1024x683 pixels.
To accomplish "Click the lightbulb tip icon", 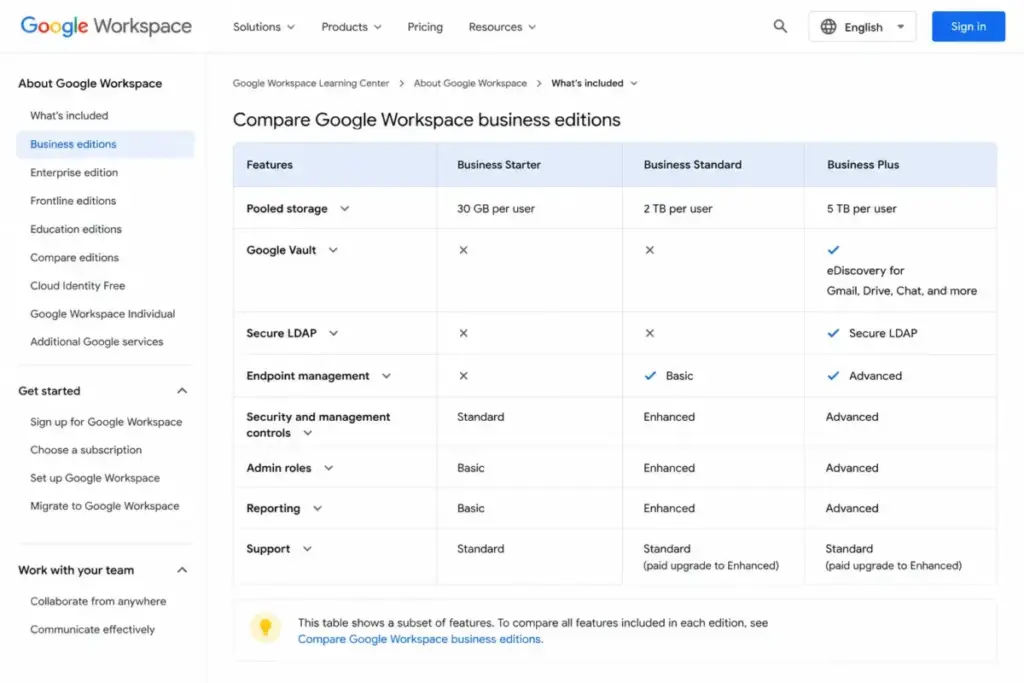I will pos(265,627).
